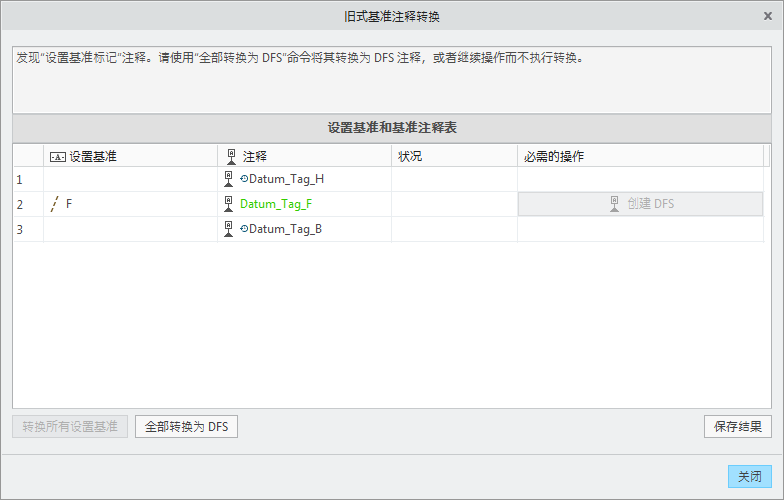Viewport: 784px width, 500px height.
Task: Click the icon on the 创建 DFS button
Action: pyautogui.click(x=615, y=204)
